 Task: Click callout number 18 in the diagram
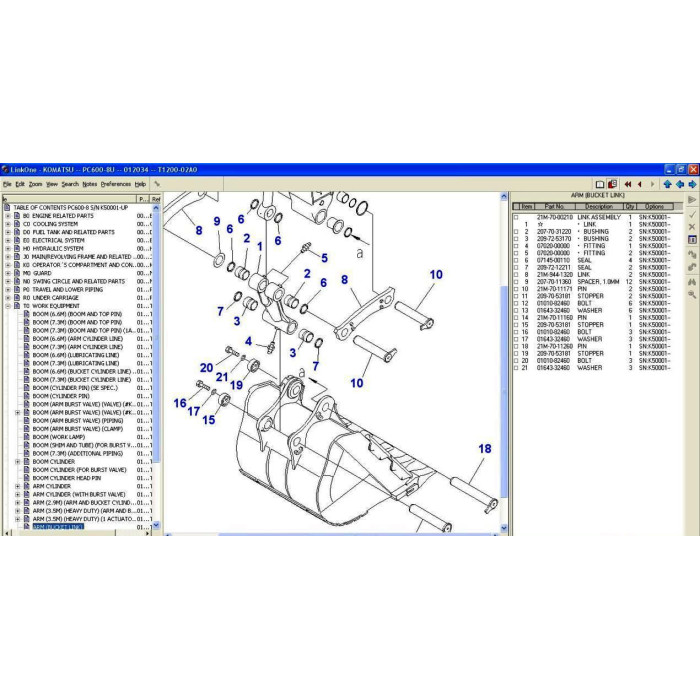tap(485, 449)
